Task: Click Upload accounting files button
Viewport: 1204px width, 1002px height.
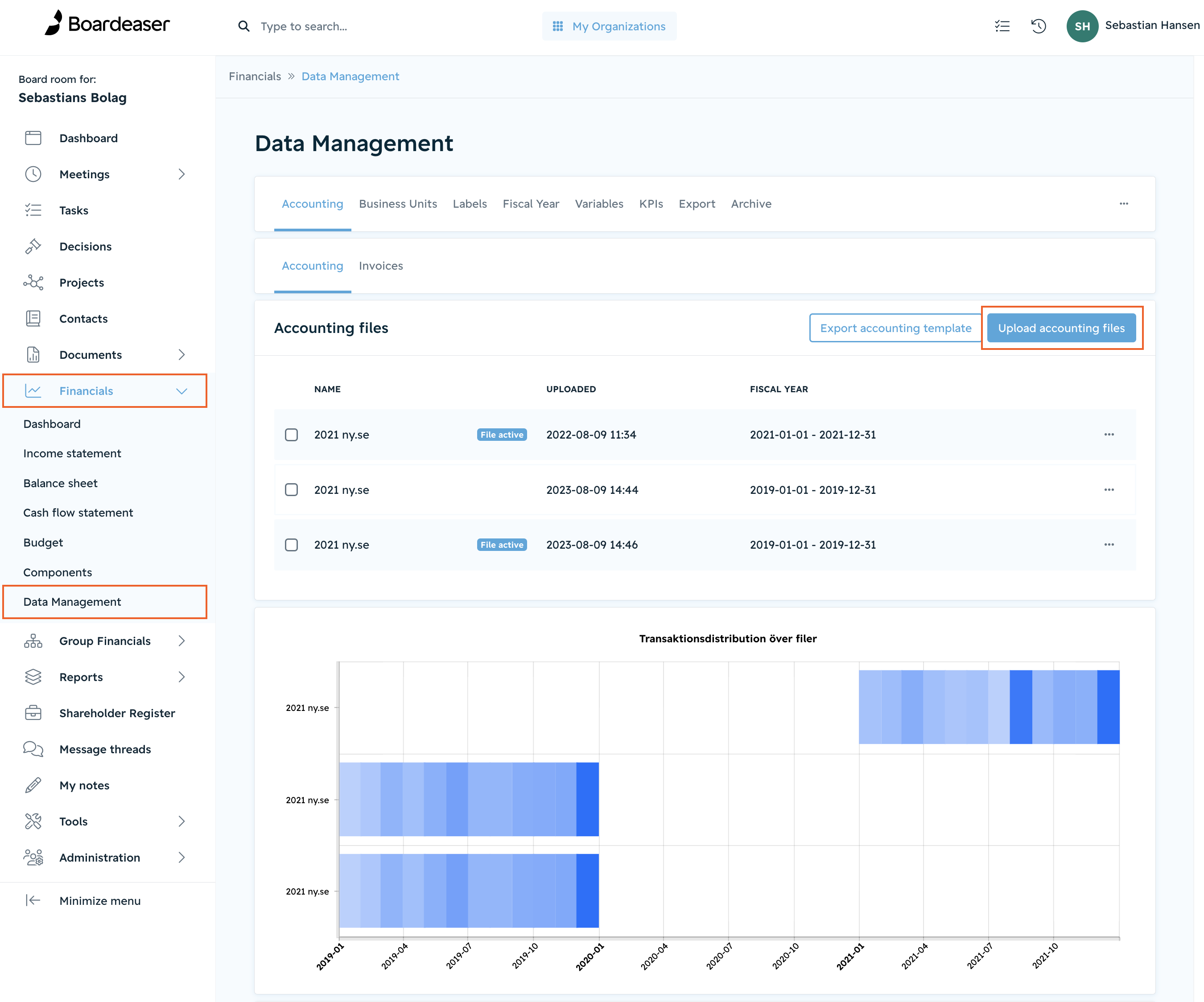Action: [1061, 328]
